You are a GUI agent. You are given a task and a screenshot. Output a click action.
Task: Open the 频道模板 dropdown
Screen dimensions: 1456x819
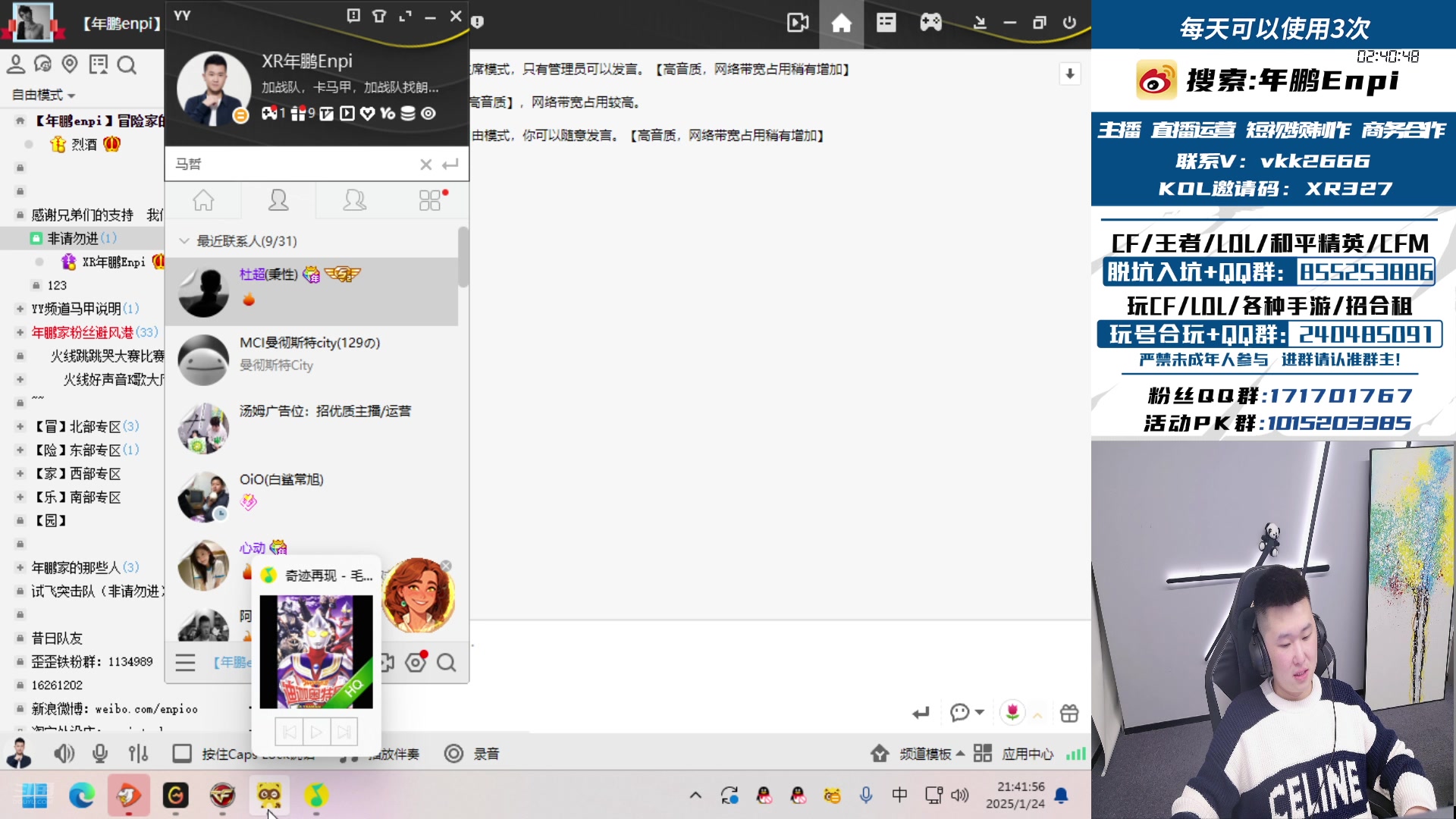919,754
